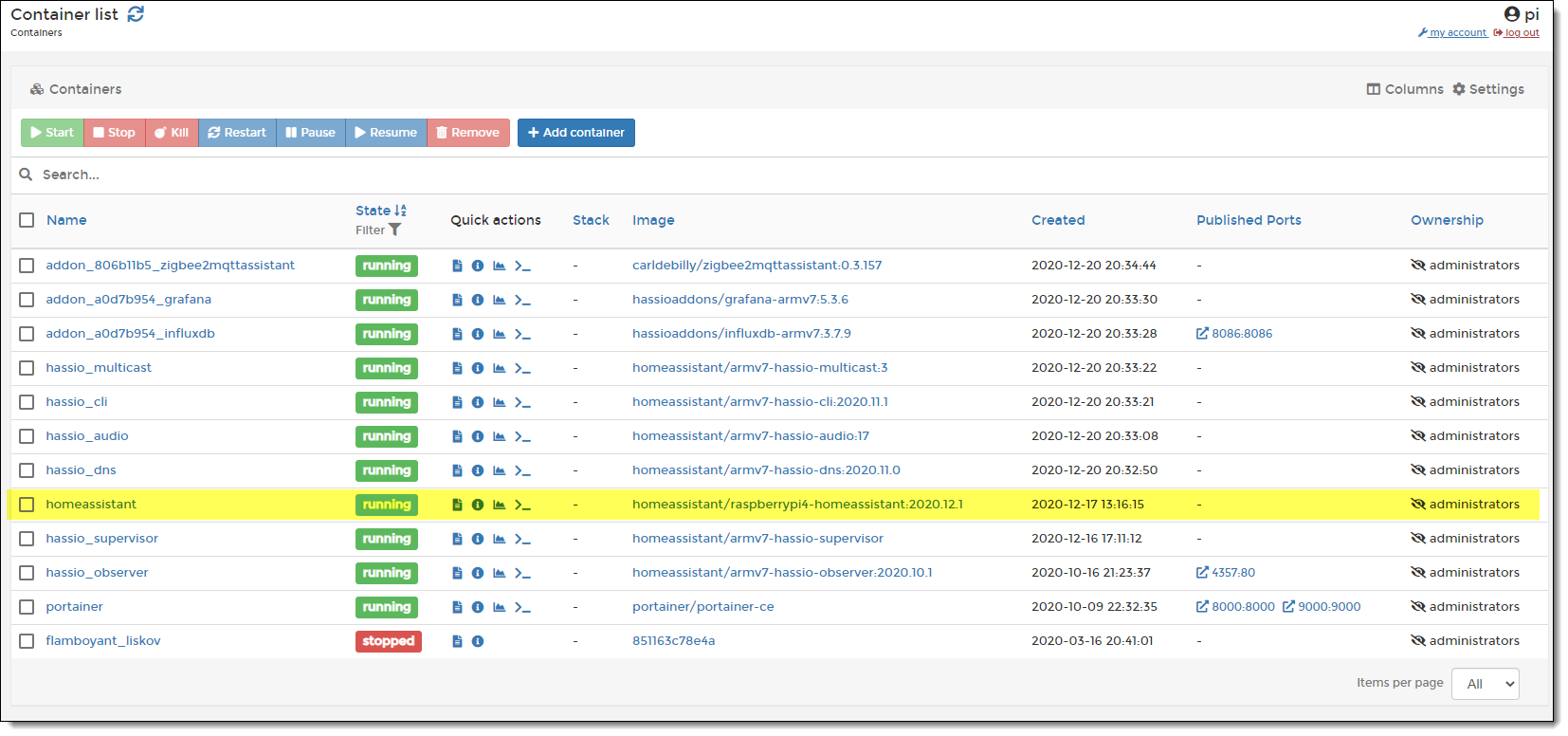Click the Add container button

[576, 133]
